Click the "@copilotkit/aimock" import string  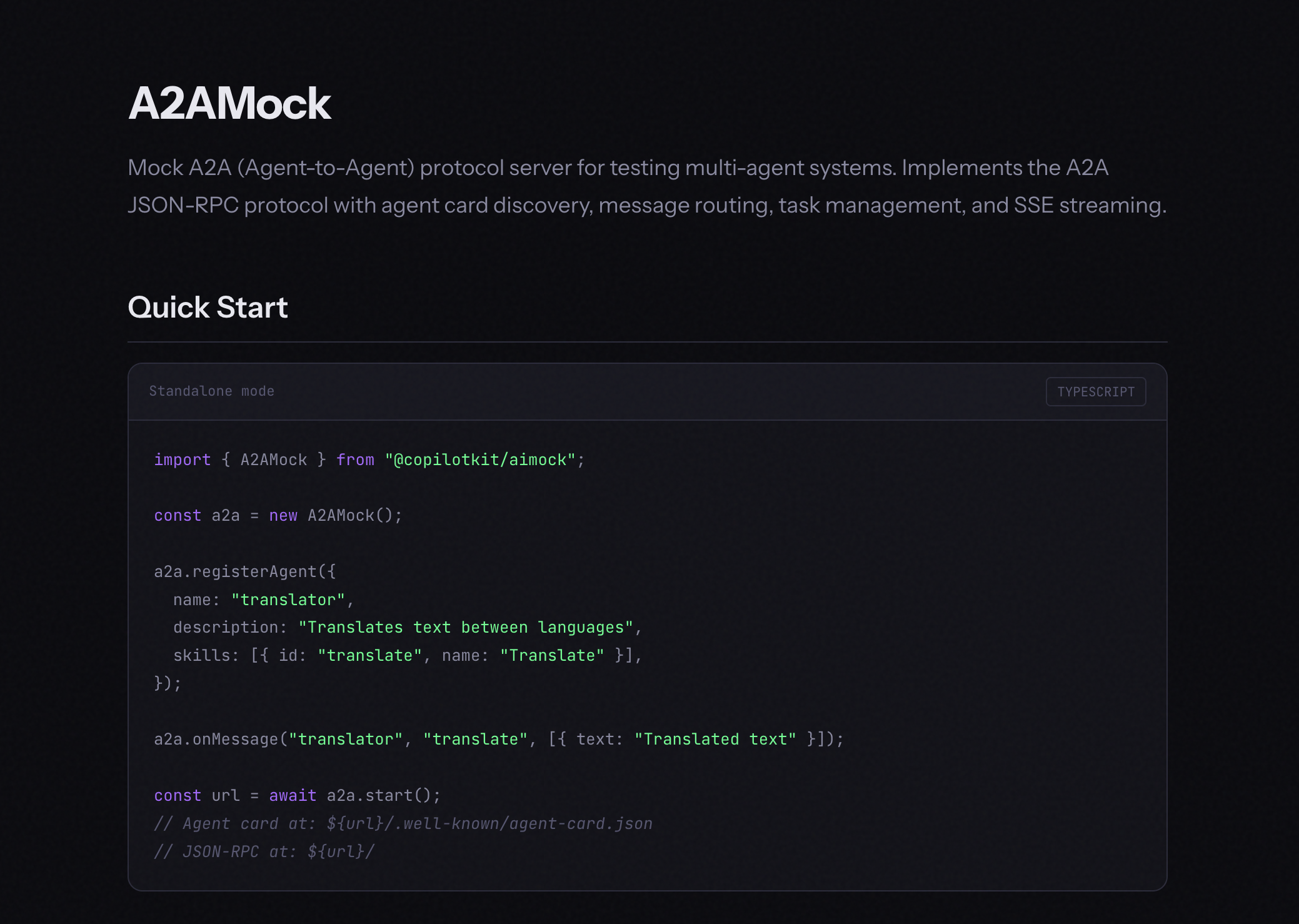[479, 460]
